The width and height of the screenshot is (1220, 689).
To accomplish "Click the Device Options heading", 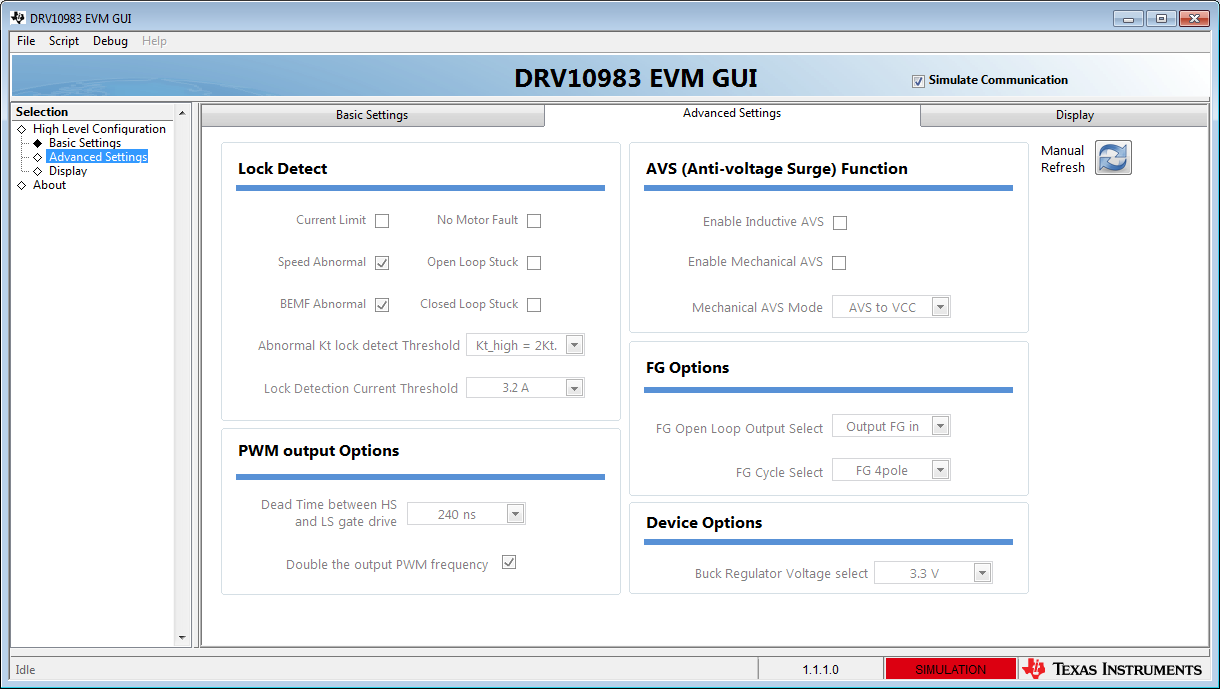I will (704, 523).
